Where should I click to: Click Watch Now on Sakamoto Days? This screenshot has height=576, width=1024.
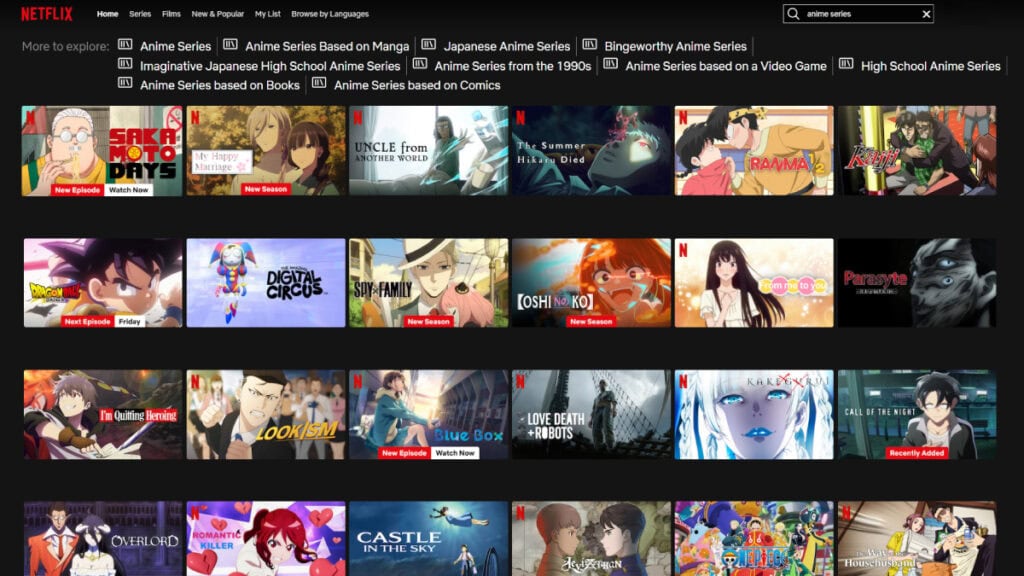(x=129, y=190)
